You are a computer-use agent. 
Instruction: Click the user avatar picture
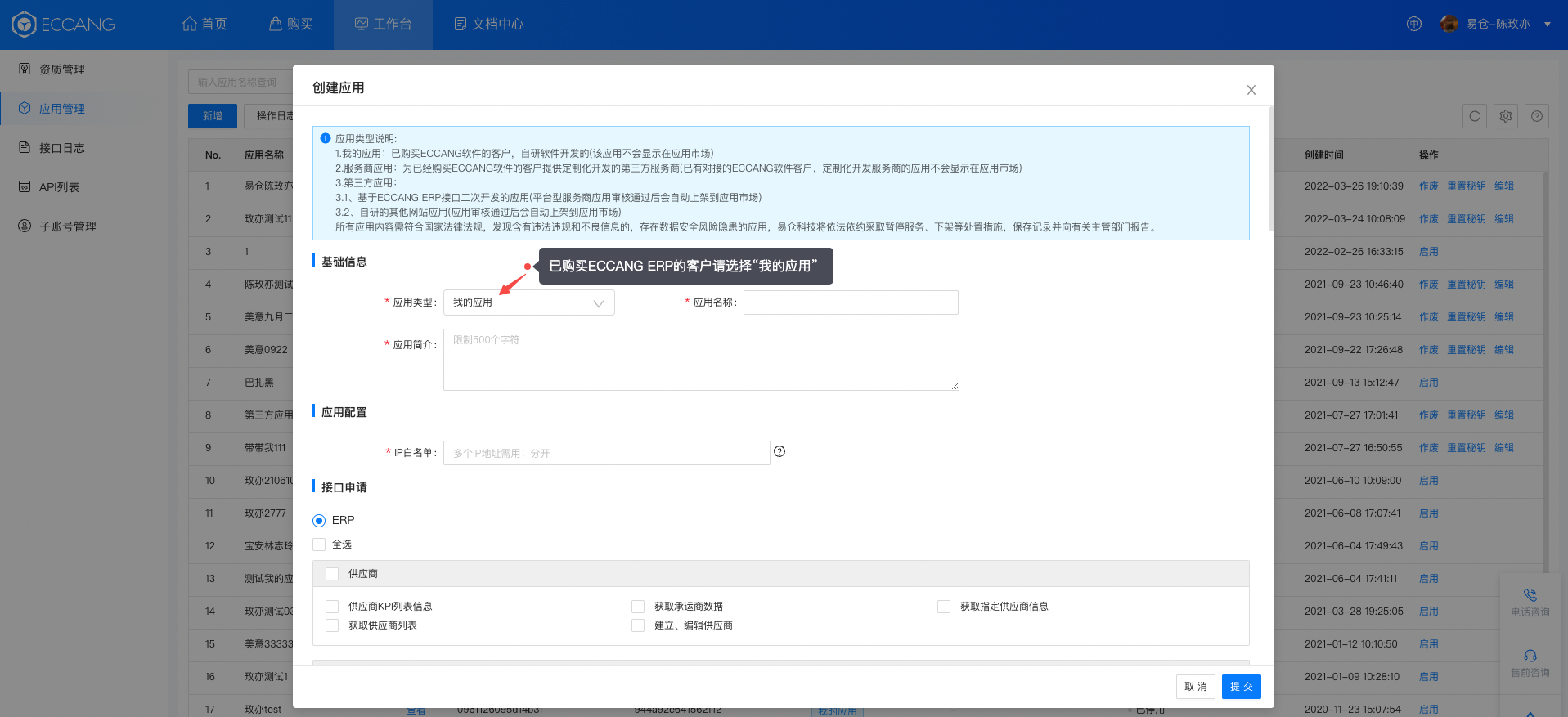[x=1449, y=24]
